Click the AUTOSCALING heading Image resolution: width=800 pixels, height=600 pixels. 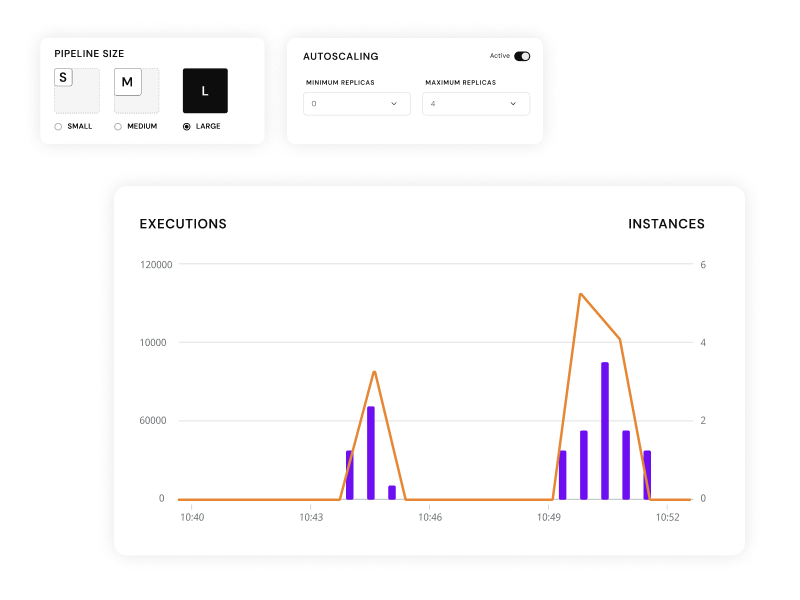point(341,57)
